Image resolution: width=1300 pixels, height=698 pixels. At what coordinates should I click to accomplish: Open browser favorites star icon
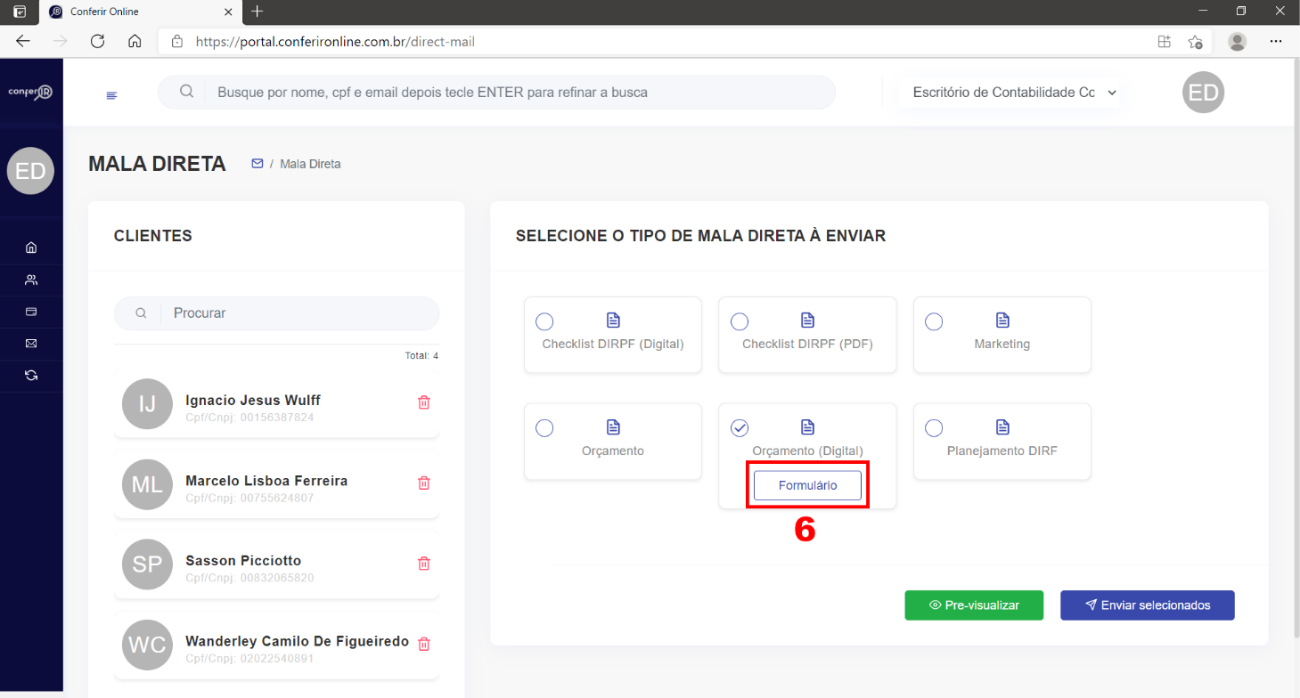1195,41
